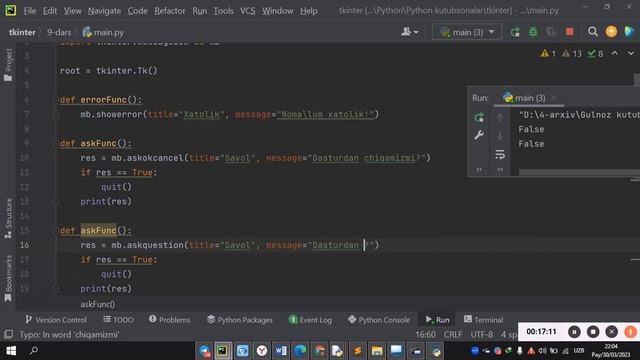Open Search Everywhere magnifier icon
Image resolution: width=640 pixels, height=360 pixels.
[593, 32]
